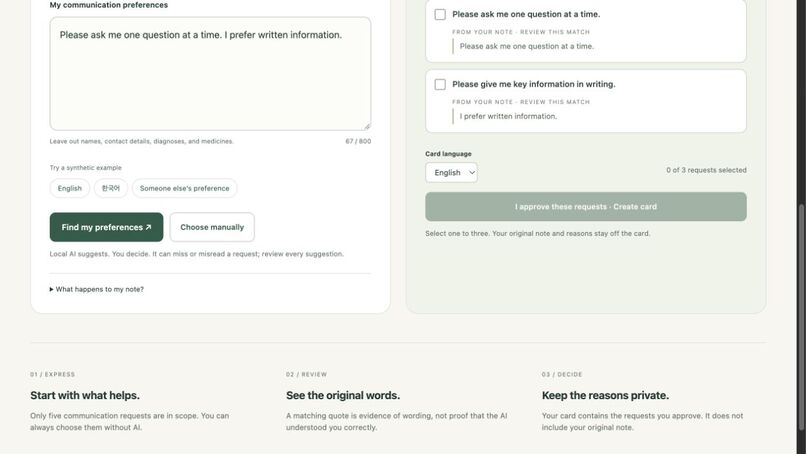Image resolution: width=806 pixels, height=454 pixels.
Task: Click 'Try a synthetic example' label
Action: (86, 168)
